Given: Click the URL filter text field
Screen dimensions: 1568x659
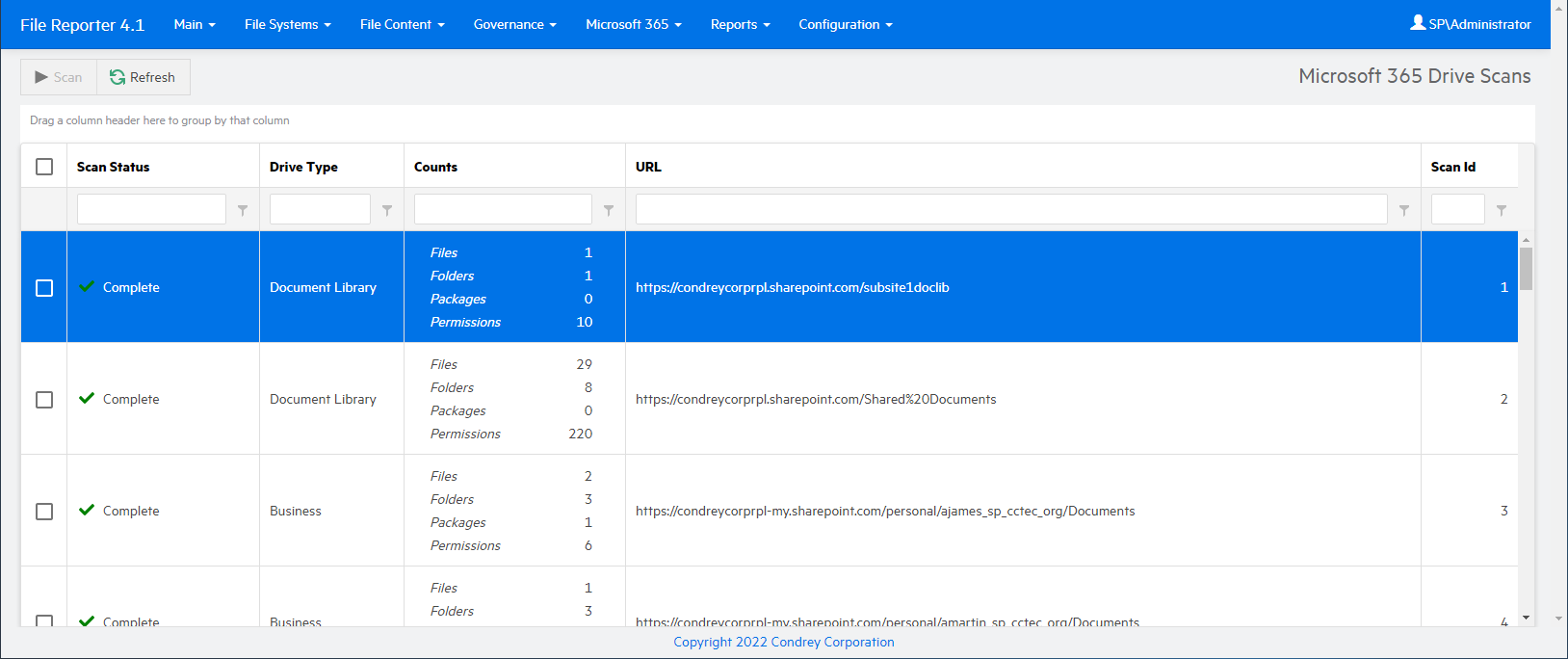Looking at the screenshot, I should (x=1010, y=209).
